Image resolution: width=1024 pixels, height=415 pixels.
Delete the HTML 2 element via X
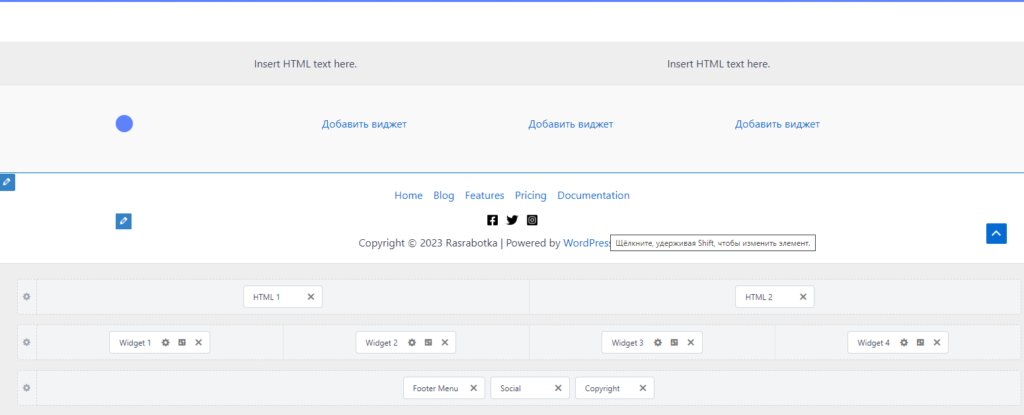coord(803,297)
